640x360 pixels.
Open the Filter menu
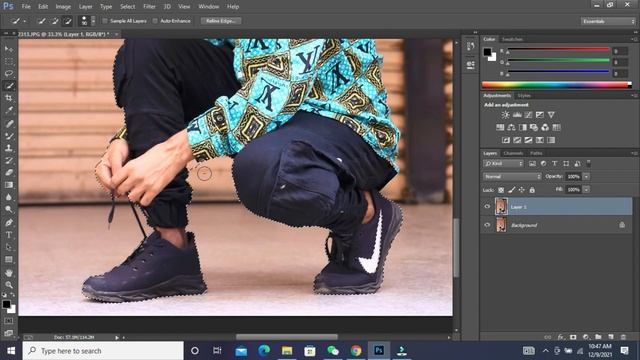pos(149,7)
